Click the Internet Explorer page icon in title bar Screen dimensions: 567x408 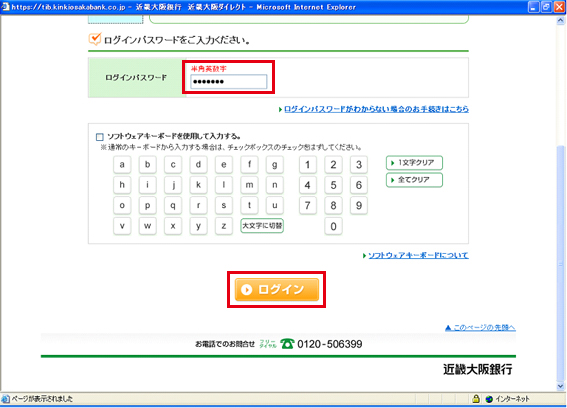[5, 7]
